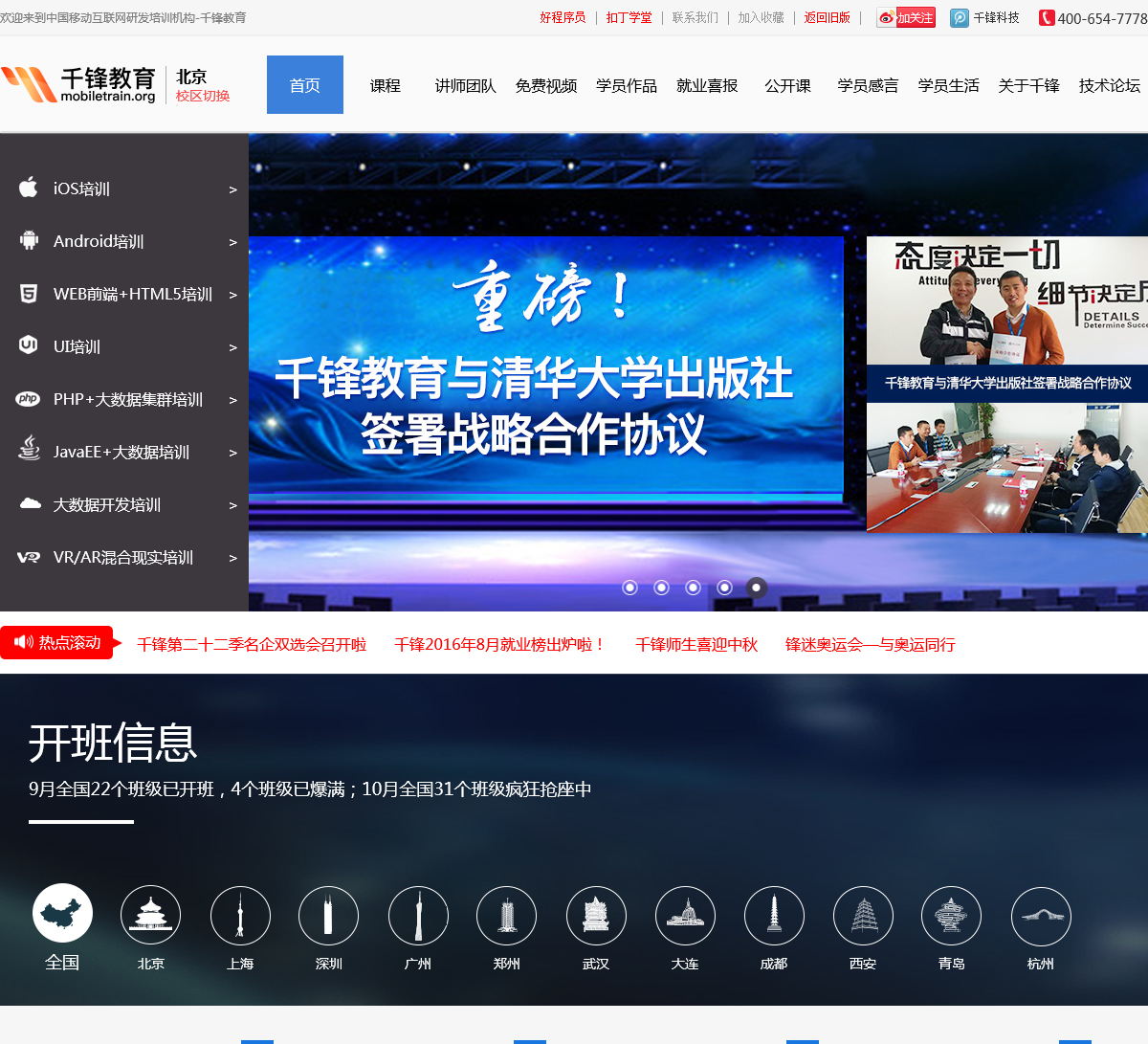Select the 成都 tower icon
The image size is (1148, 1044).
(774, 916)
